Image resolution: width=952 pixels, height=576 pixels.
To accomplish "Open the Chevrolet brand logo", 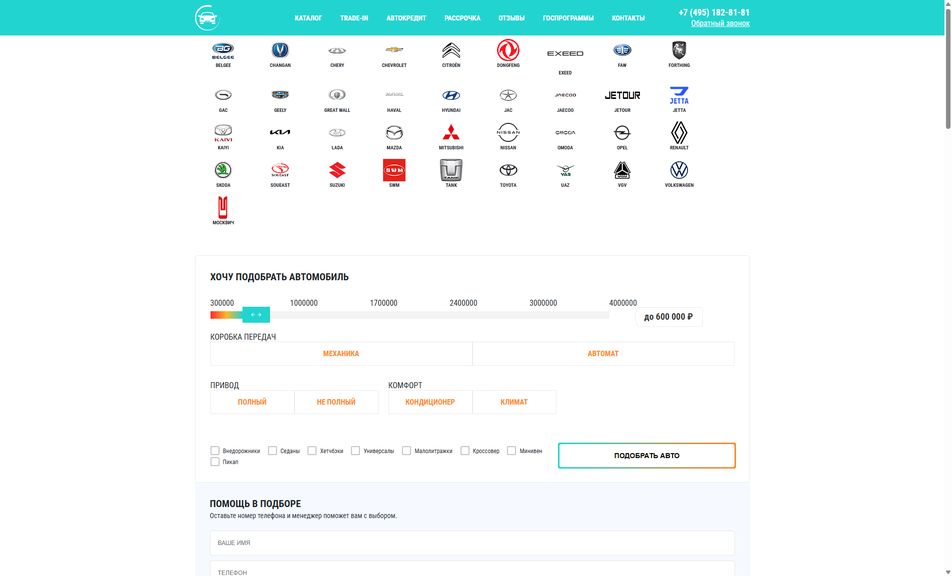I will [394, 50].
